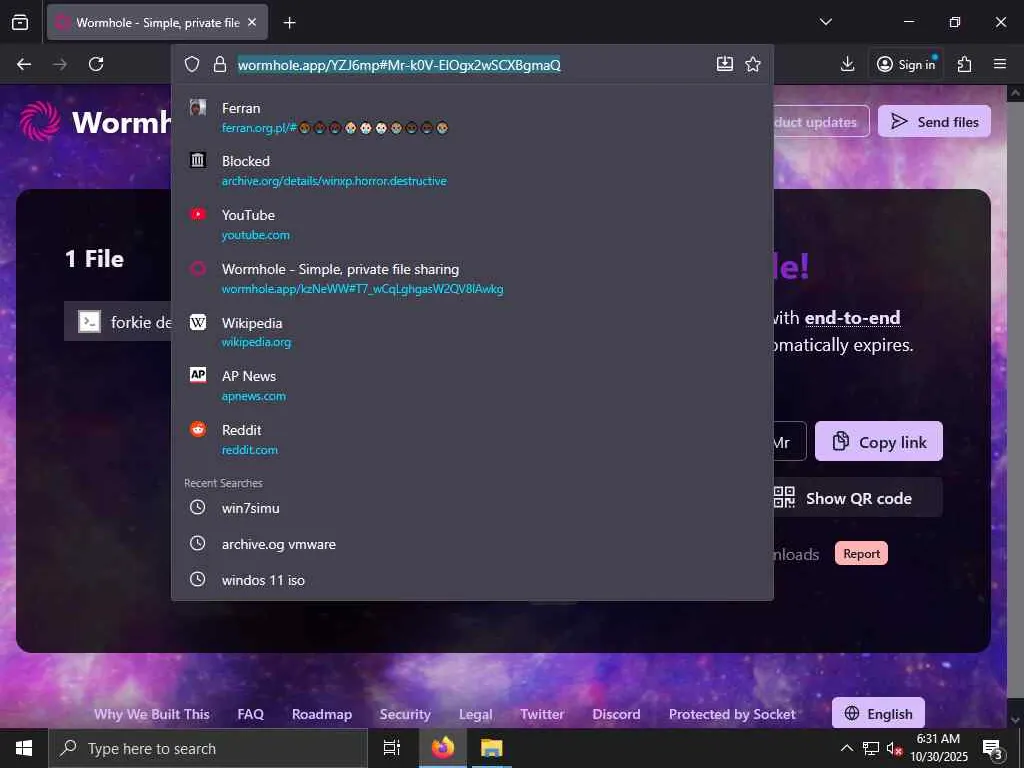Click the Copy link button
This screenshot has width=1024, height=768.
(x=878, y=441)
